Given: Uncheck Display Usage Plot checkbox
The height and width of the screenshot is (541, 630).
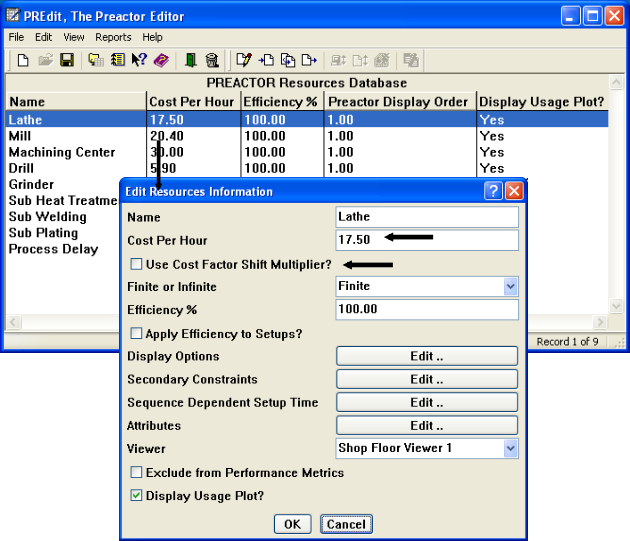Looking at the screenshot, I should [x=136, y=495].
